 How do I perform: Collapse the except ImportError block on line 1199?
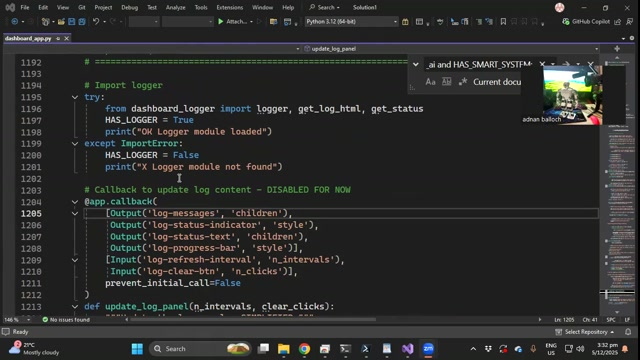75,144
